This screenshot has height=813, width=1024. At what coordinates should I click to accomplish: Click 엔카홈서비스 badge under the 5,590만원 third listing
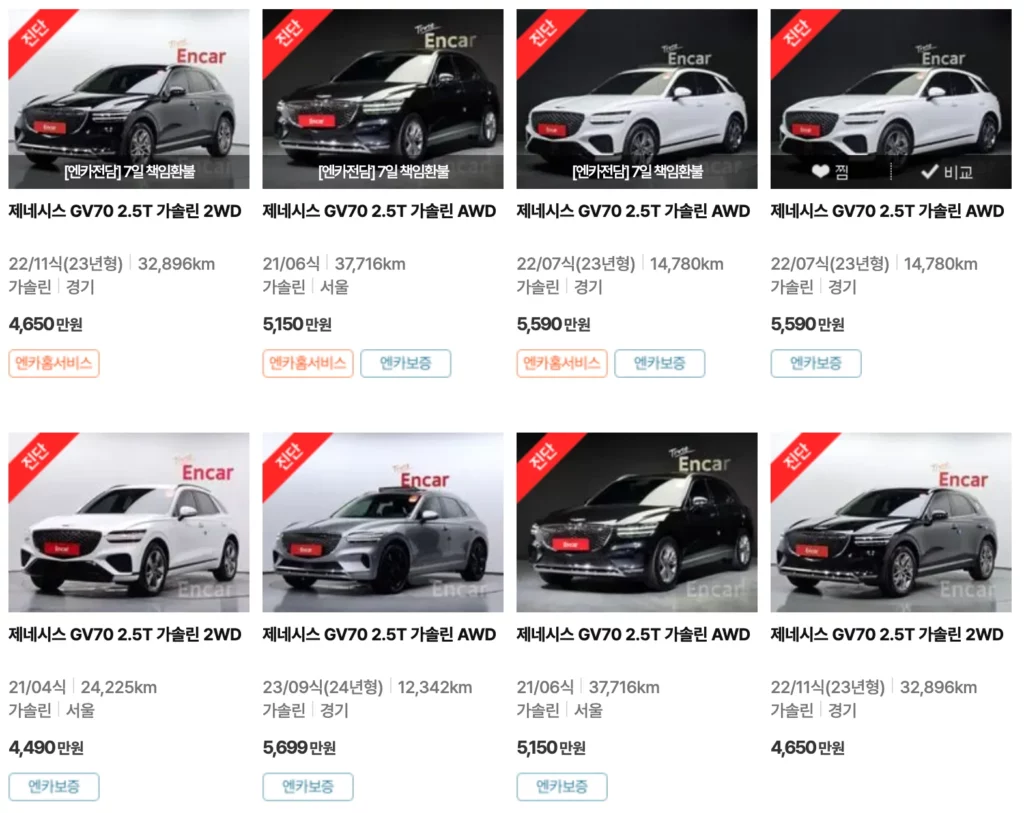pyautogui.click(x=562, y=363)
